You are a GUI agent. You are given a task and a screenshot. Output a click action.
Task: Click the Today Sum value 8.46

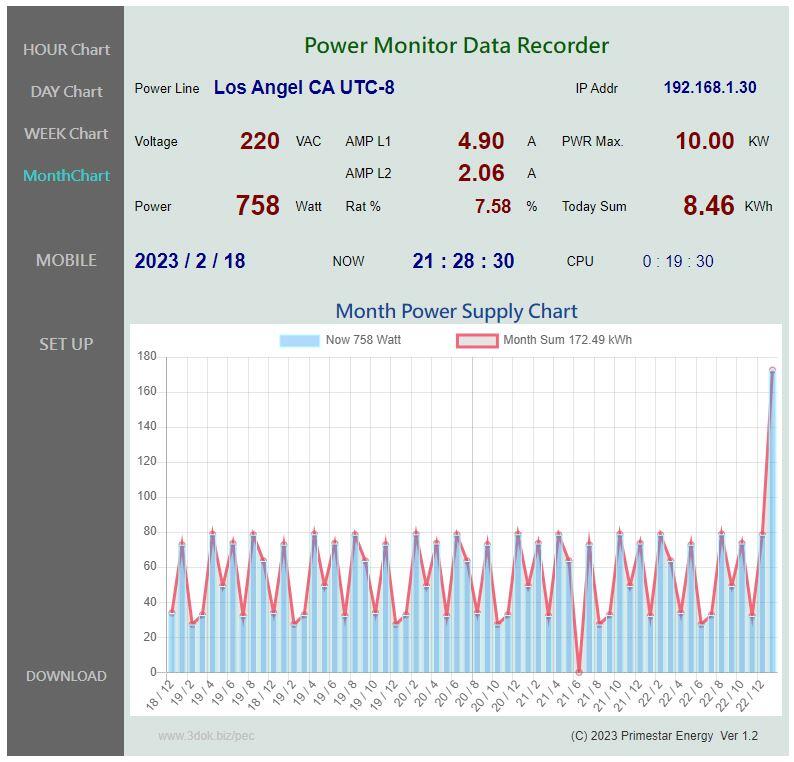coord(708,206)
